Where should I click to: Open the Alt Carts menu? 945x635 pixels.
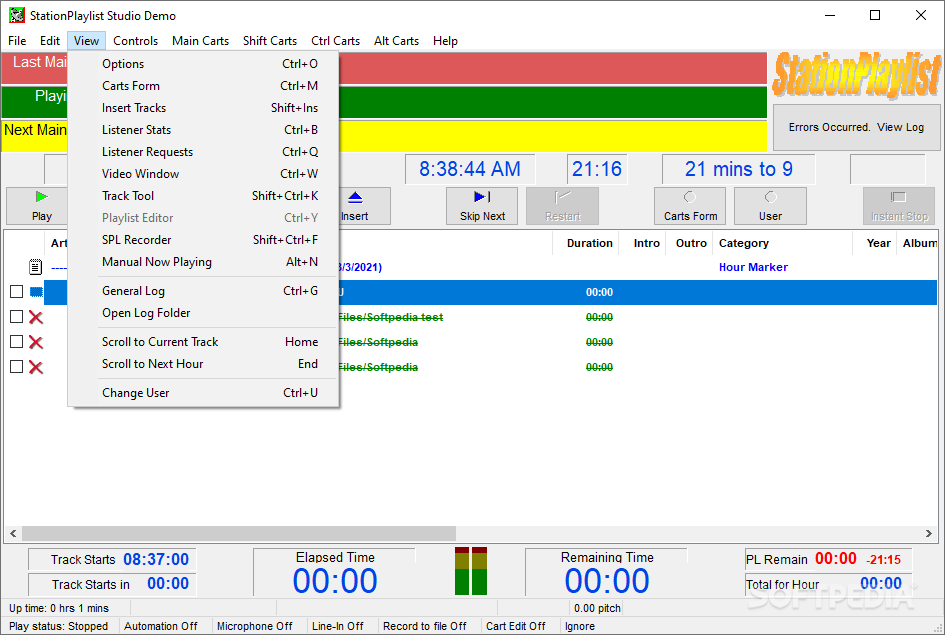coord(397,41)
